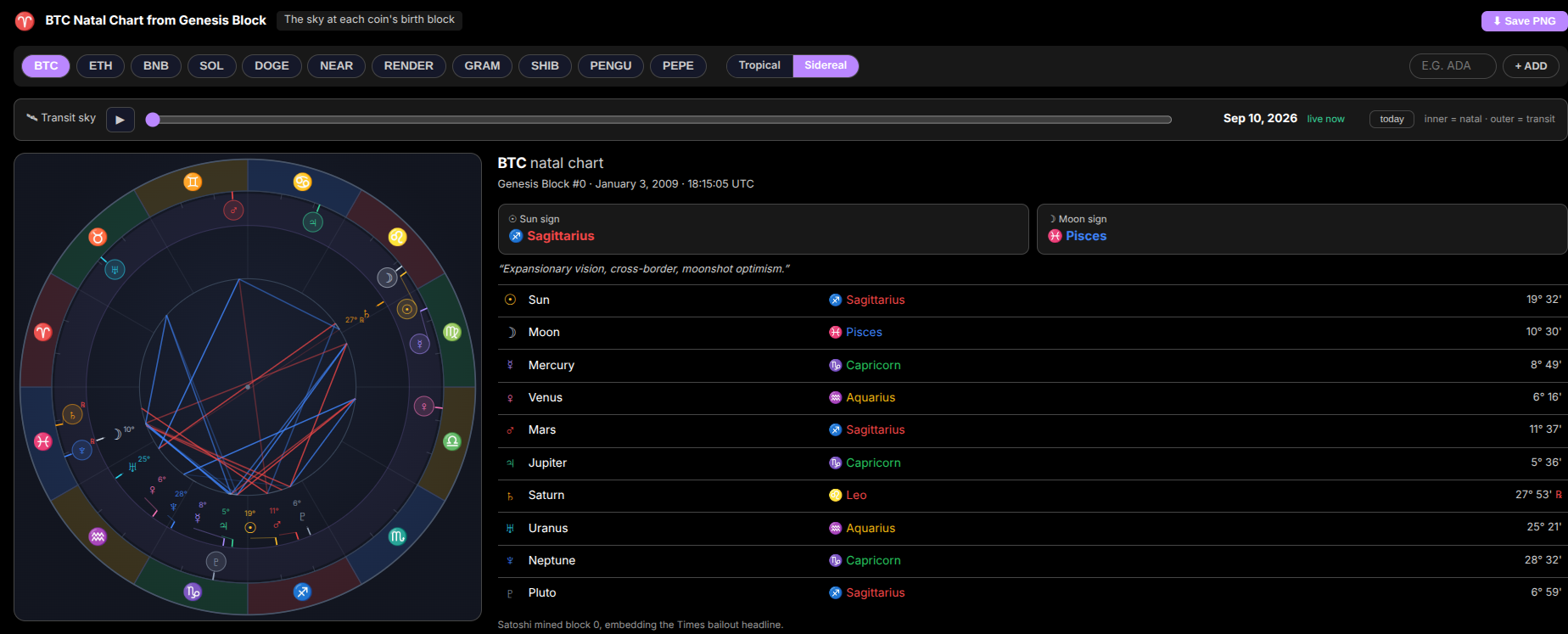Click the Uranus row label
This screenshot has width=1568, height=634.
pos(548,528)
